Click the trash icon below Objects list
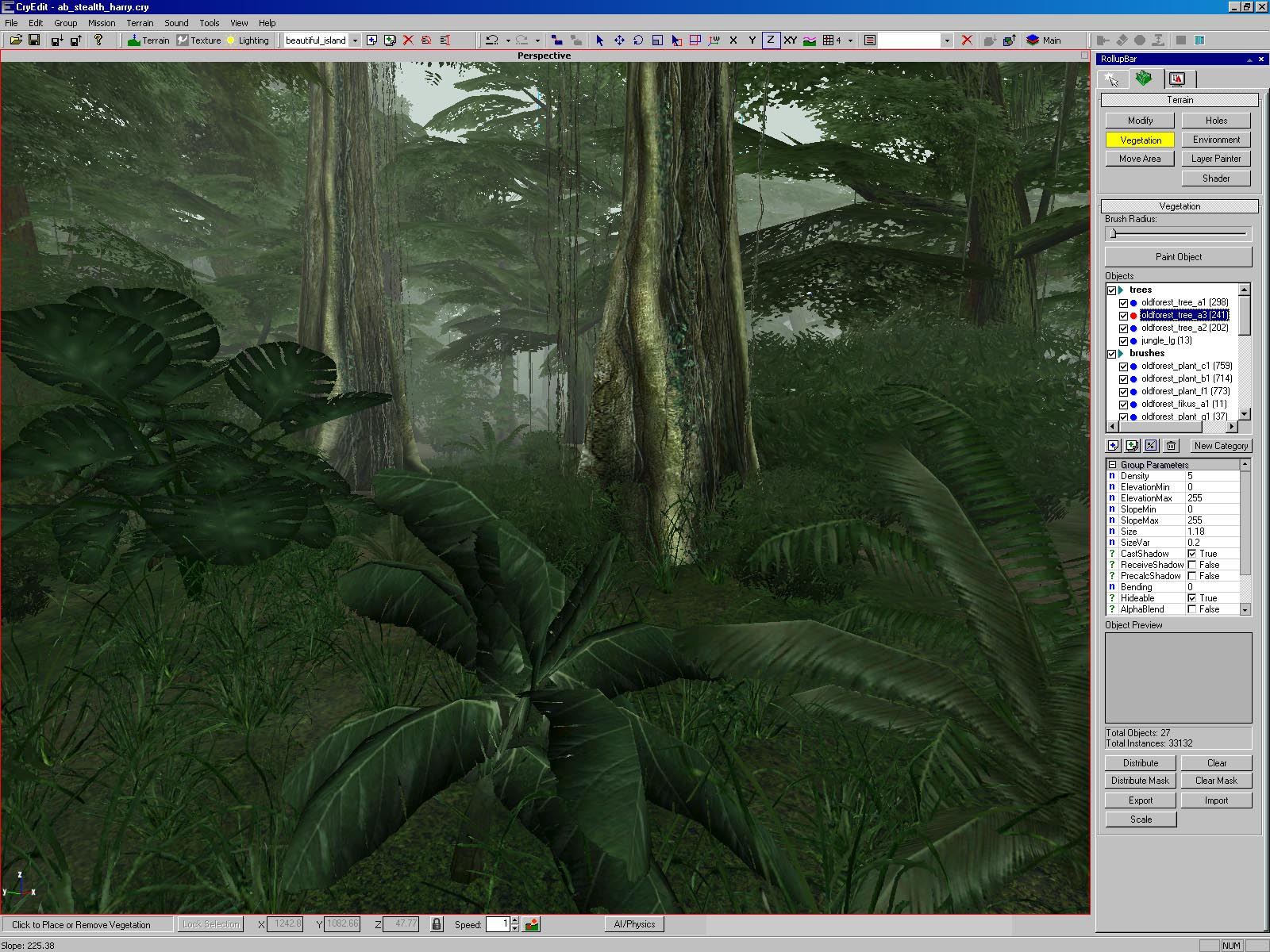Image resolution: width=1270 pixels, height=952 pixels. pos(1171,446)
